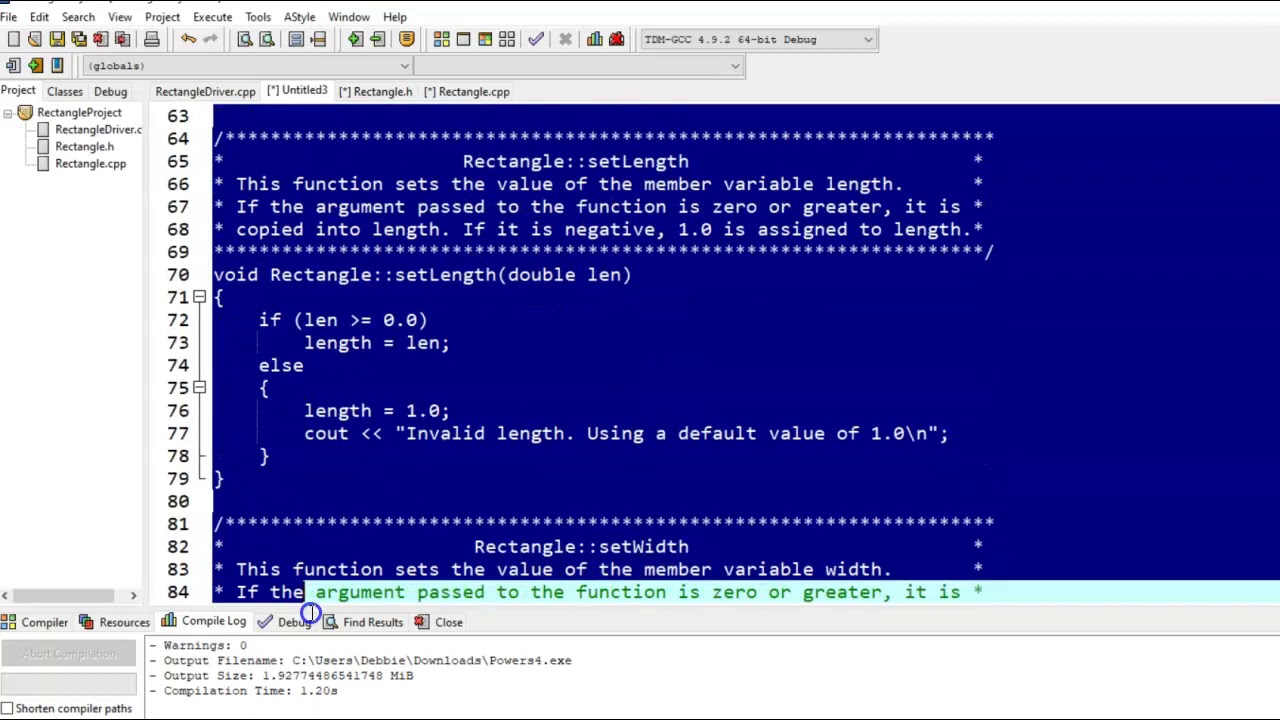Click the project panel scrollbar right arrow
The width and height of the screenshot is (1280, 720).
(133, 595)
